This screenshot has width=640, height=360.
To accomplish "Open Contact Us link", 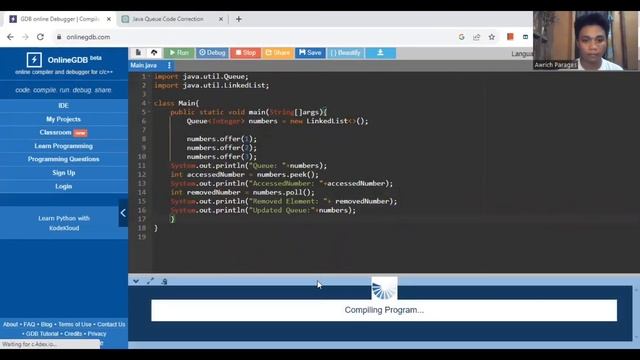I will (x=111, y=324).
